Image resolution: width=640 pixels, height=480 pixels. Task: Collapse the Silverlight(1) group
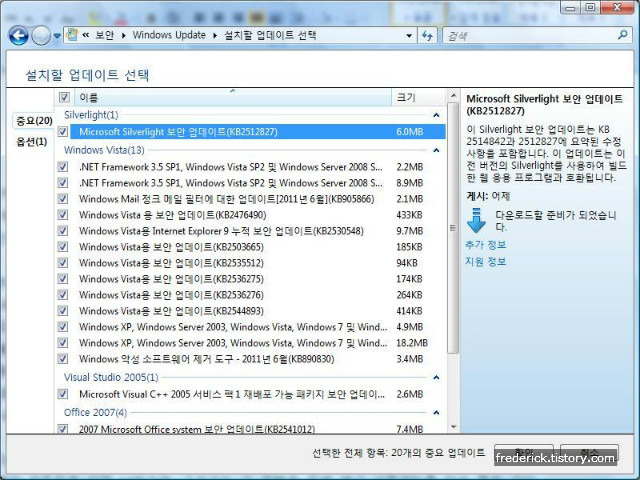tap(436, 116)
